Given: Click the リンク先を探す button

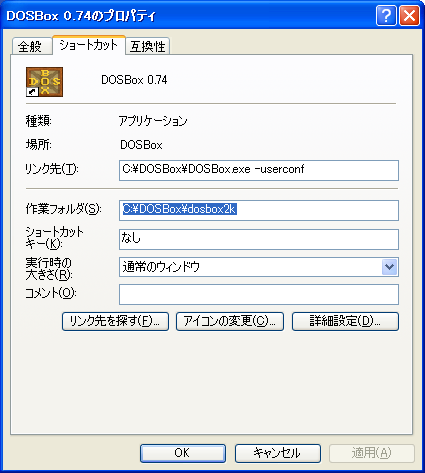Looking at the screenshot, I should pyautogui.click(x=115, y=321).
